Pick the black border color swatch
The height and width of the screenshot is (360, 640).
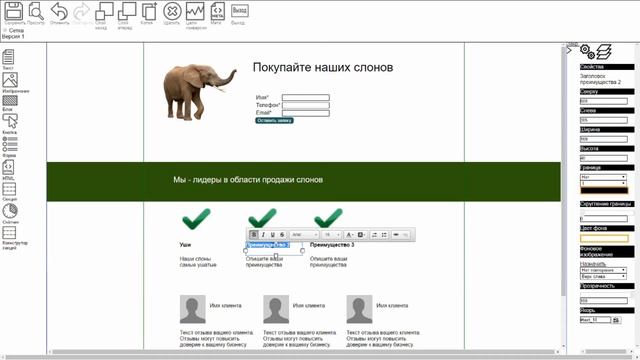pyautogui.click(x=604, y=191)
